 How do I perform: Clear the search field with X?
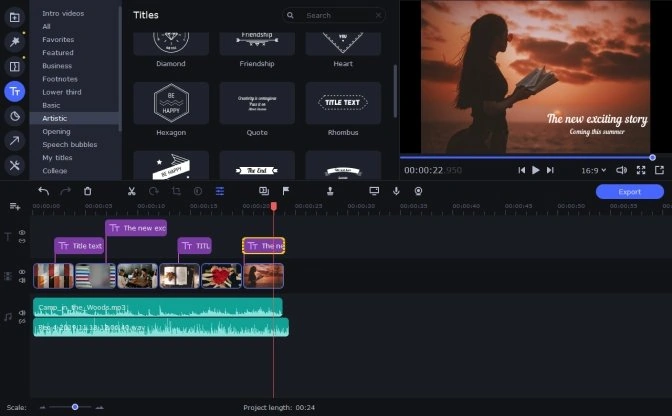(378, 15)
